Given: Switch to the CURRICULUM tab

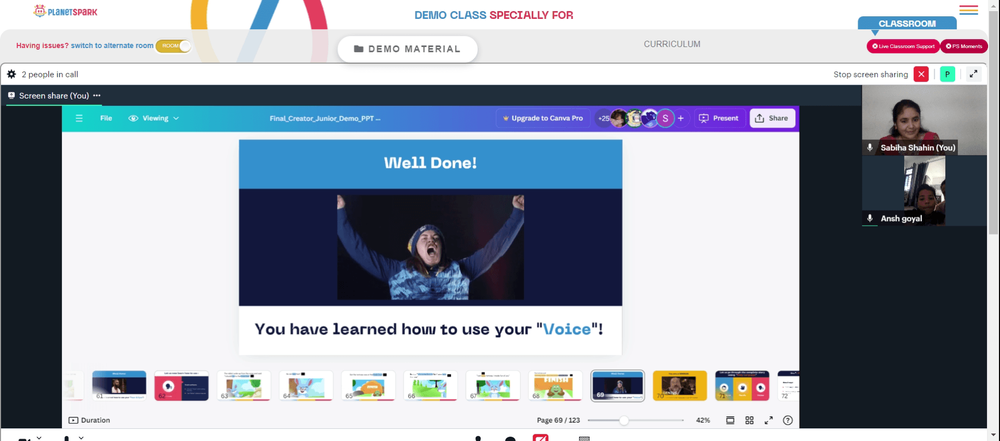Looking at the screenshot, I should pos(672,44).
